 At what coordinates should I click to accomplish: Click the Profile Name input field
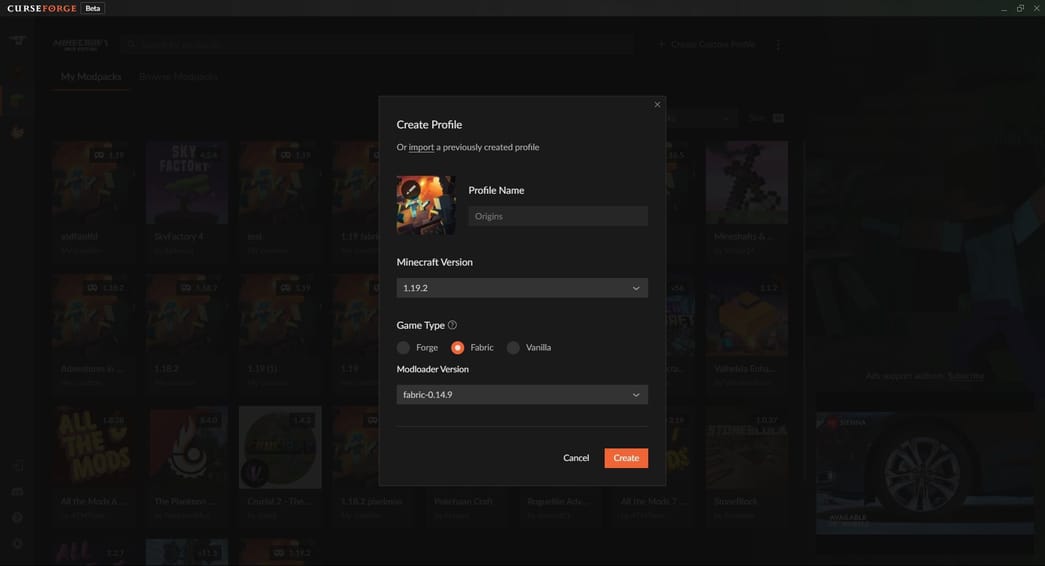(558, 216)
